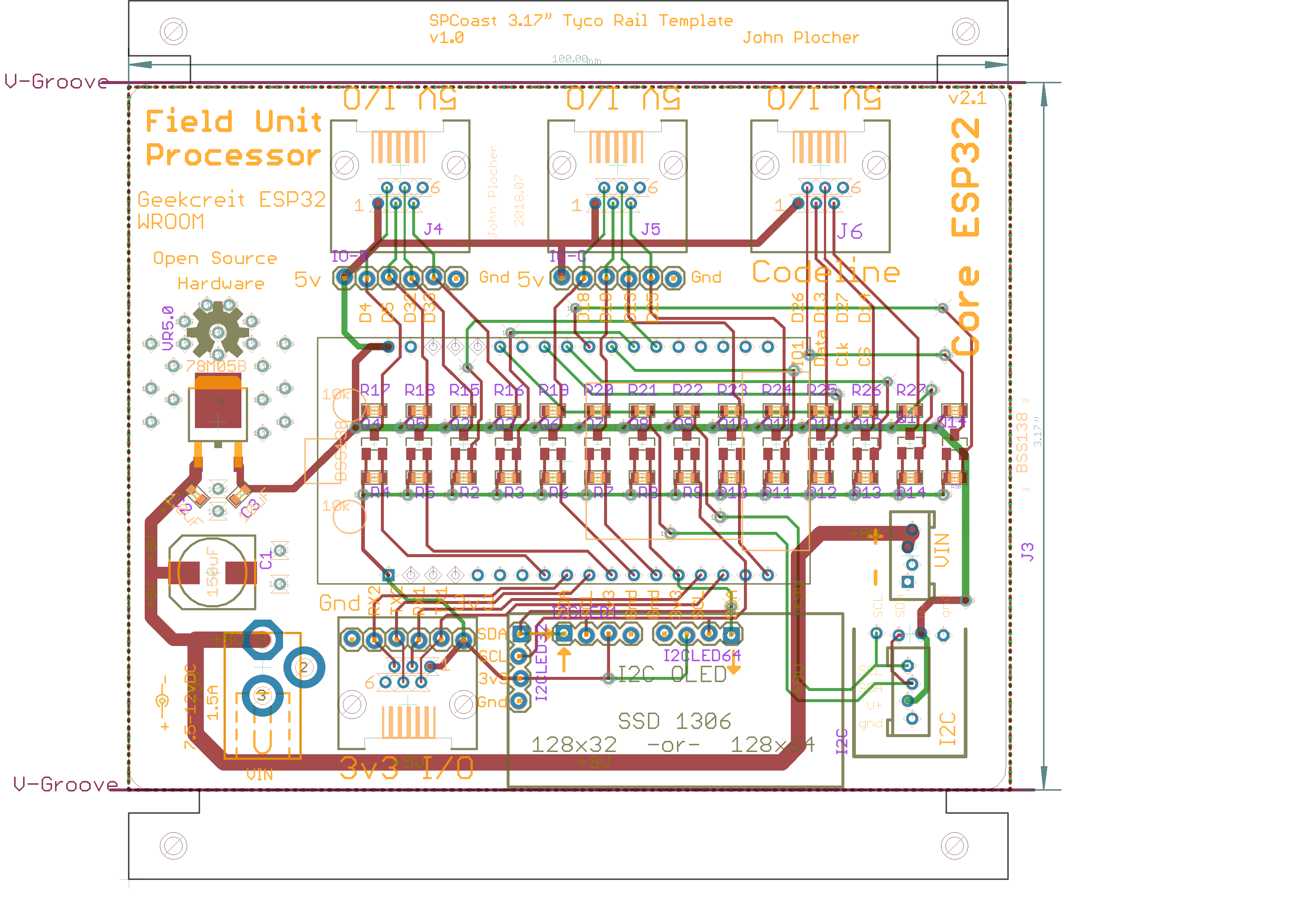Click the 'John Plocher' label on the top rail
Screen dimensions: 1316x903
pos(801,38)
